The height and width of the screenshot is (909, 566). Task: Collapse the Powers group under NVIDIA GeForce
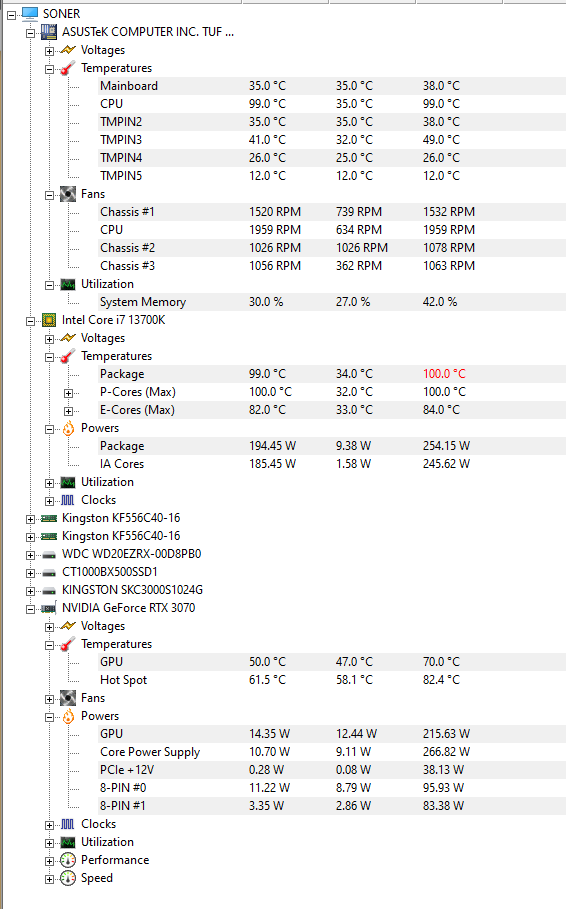49,717
